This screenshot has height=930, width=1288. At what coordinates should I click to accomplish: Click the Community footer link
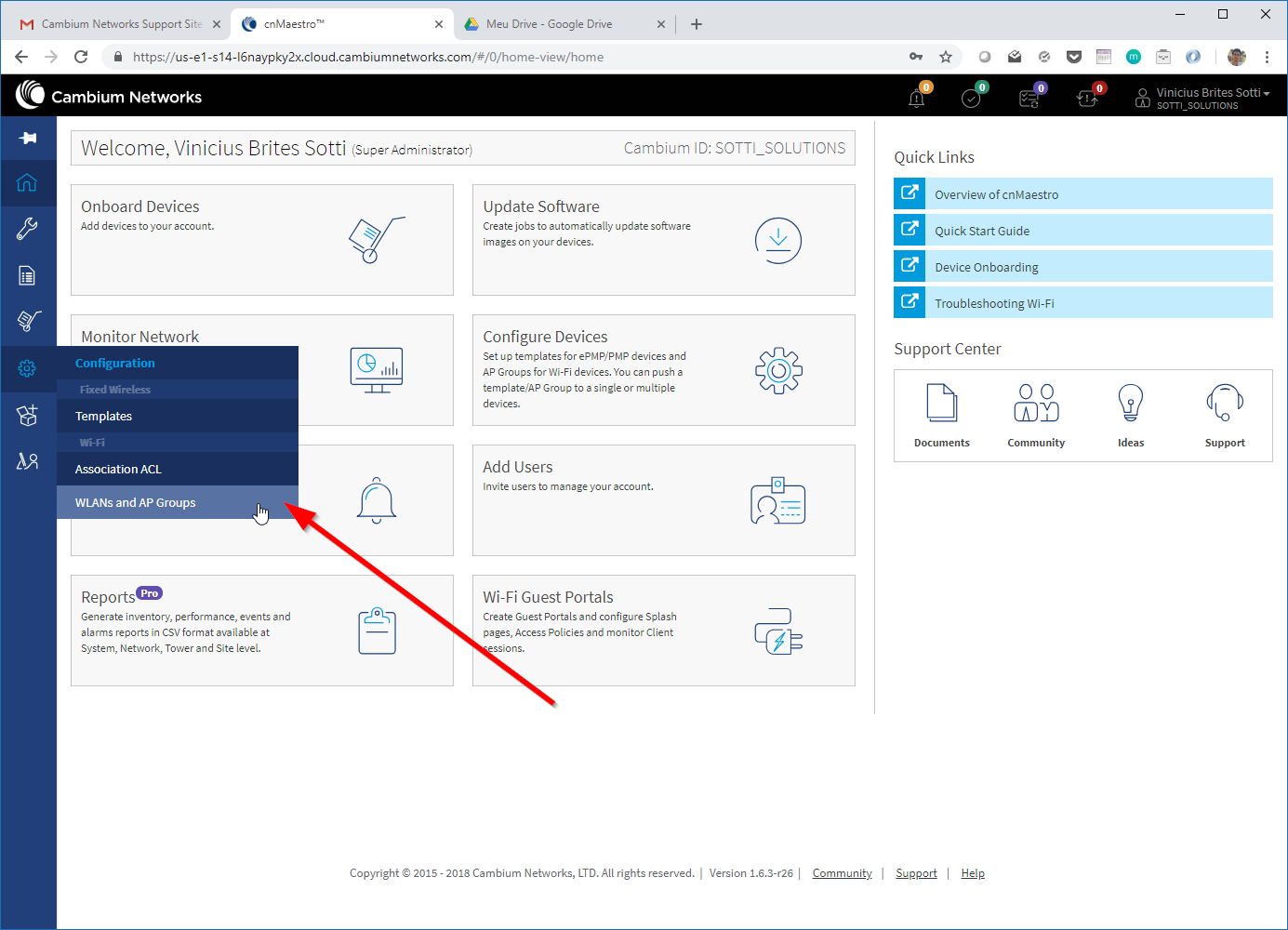pyautogui.click(x=842, y=873)
